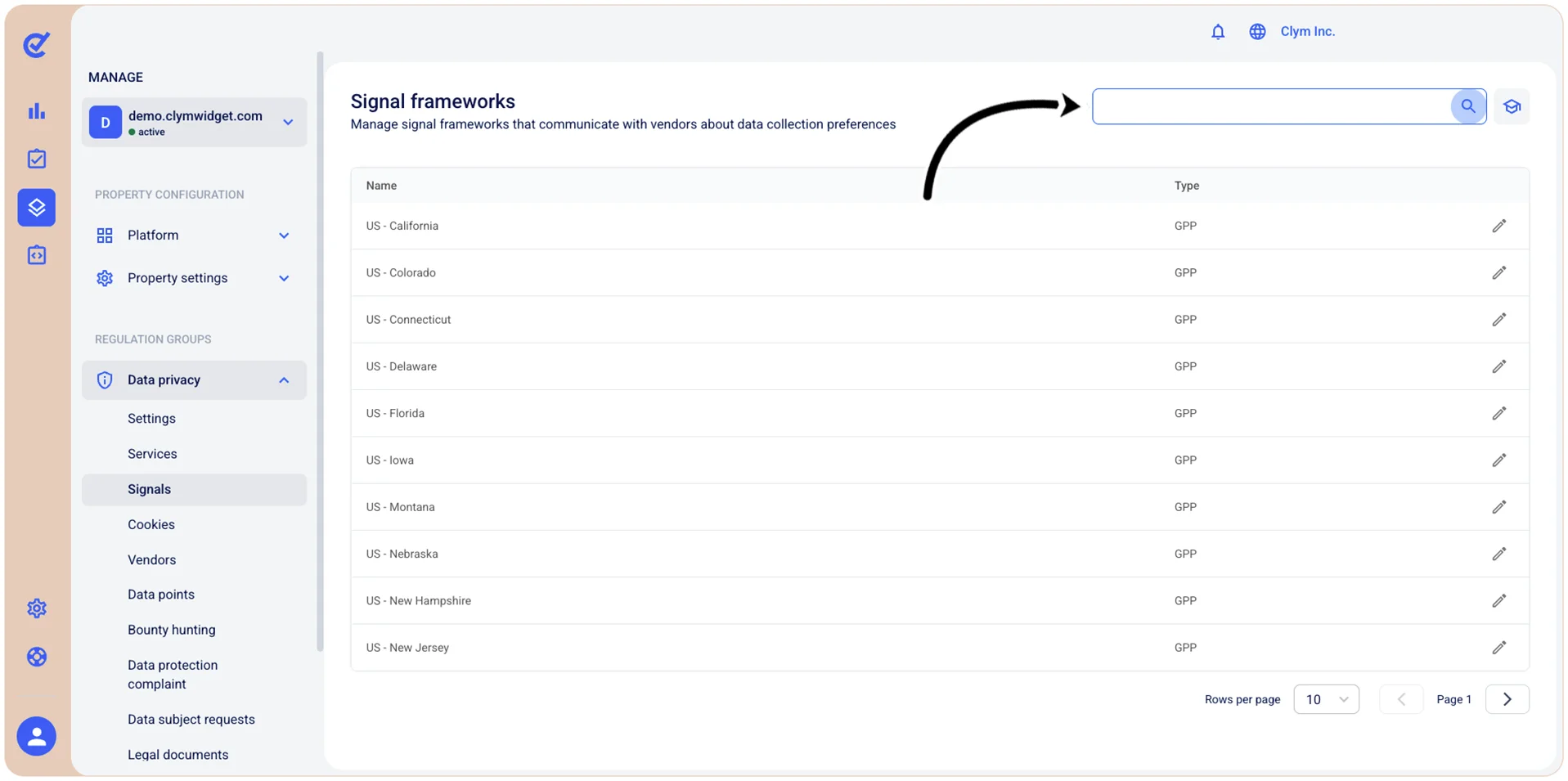This screenshot has width=1568, height=781.
Task: Click the Clym Inc. account link
Action: [1307, 32]
